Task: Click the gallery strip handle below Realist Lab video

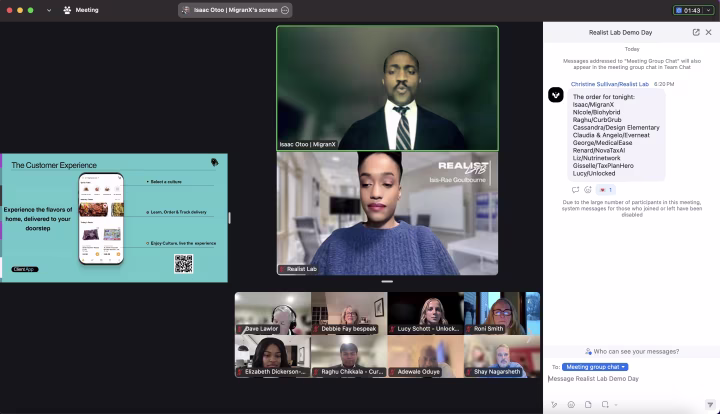Action: (387, 281)
